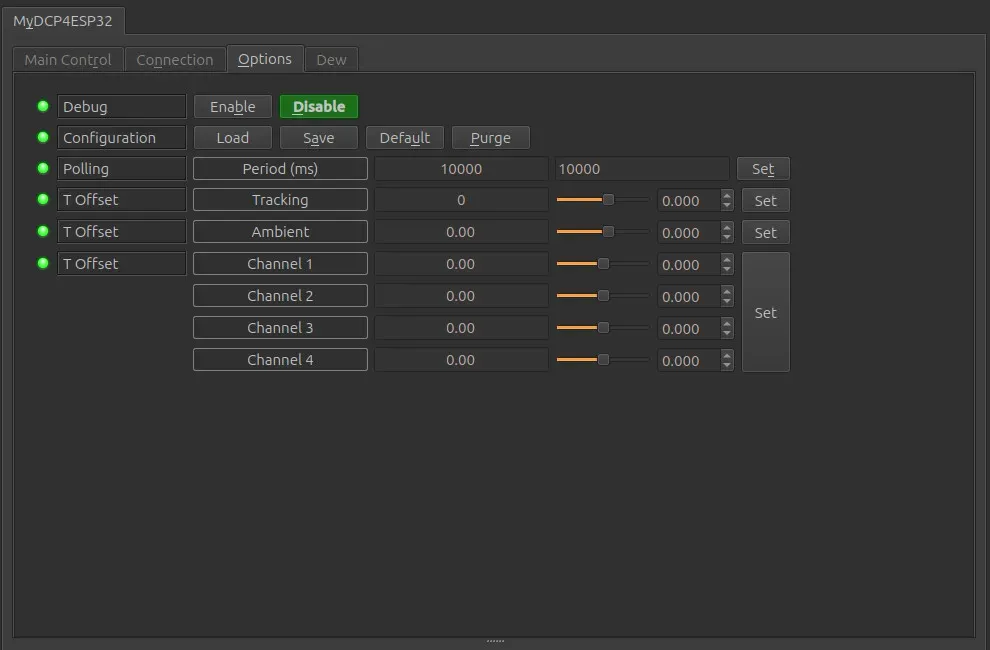Click the status light on the Channel 1 row
Viewport: 990px width, 650px height.
point(43,263)
